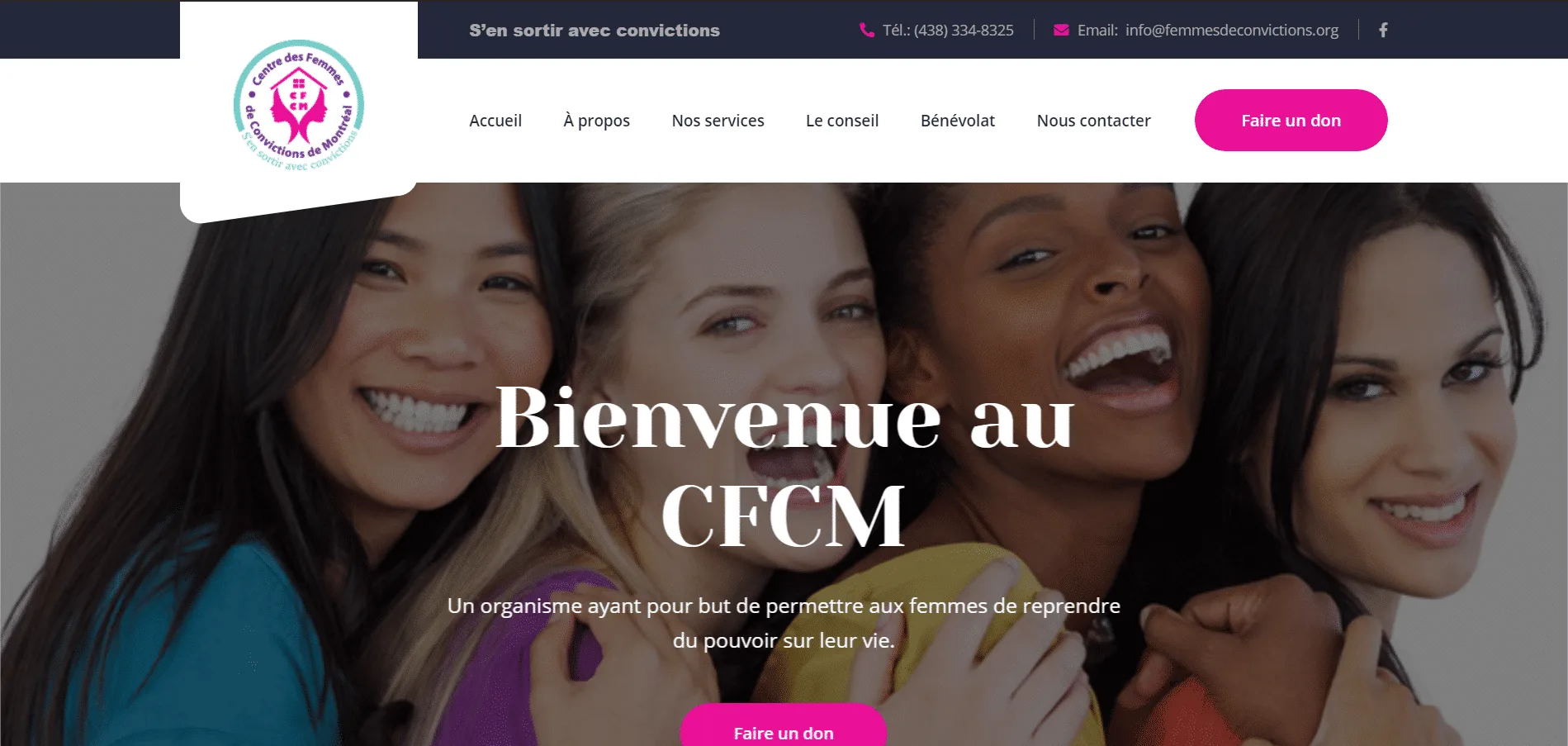Click the header Faire un don button

(x=1291, y=120)
